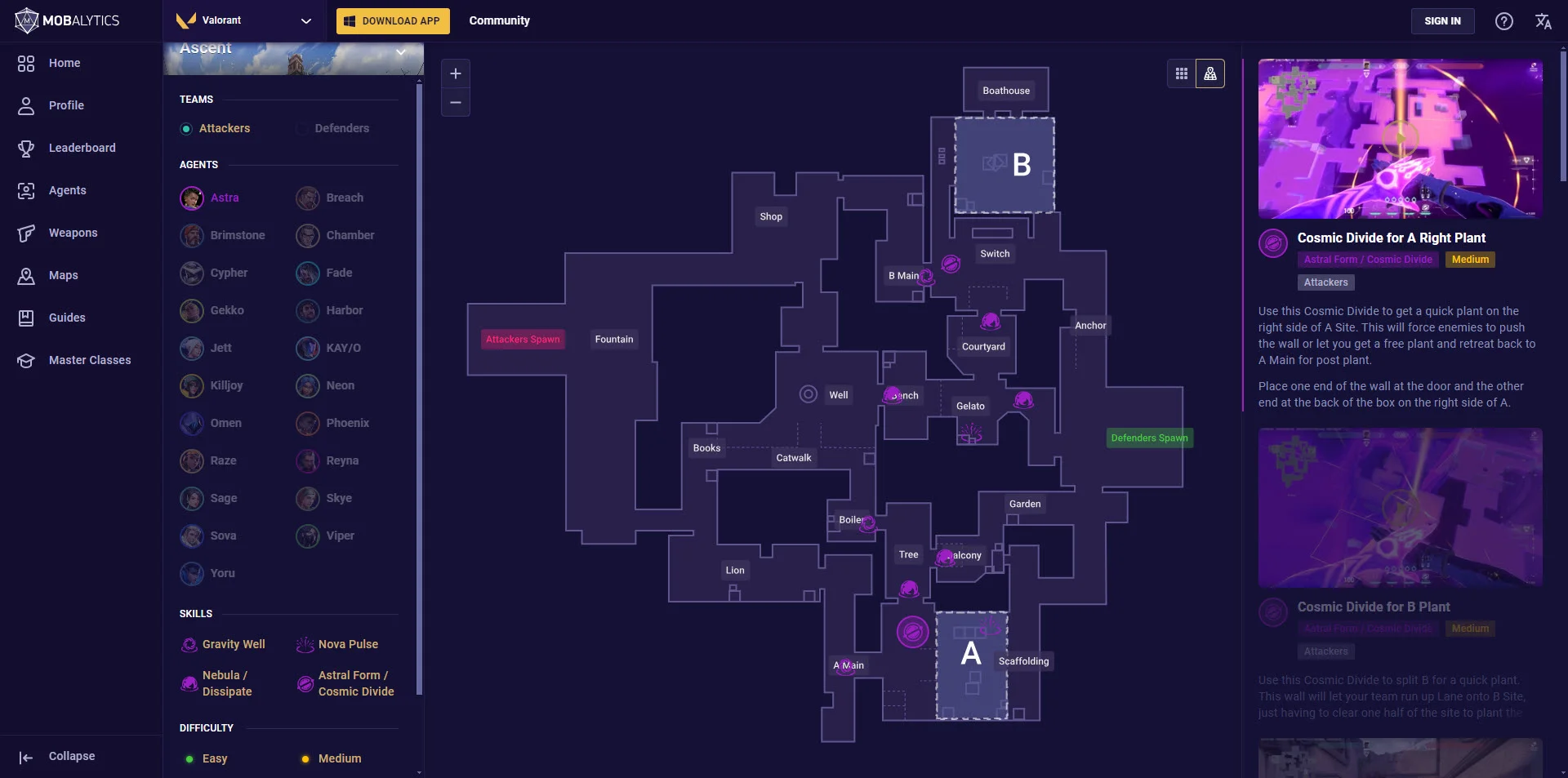Viewport: 1568px width, 778px height.
Task: Open Master Classes graduation cap icon
Action: 26,360
